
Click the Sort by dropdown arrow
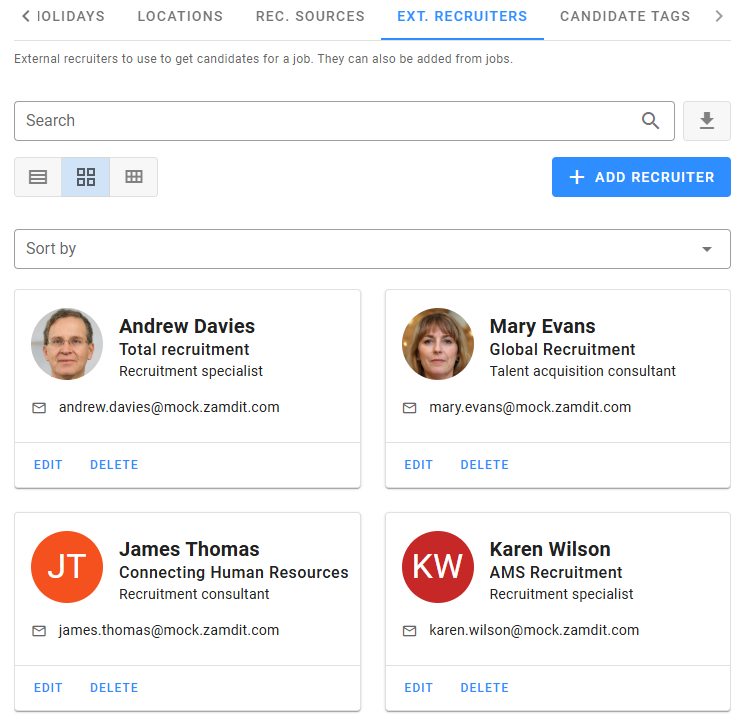point(707,249)
